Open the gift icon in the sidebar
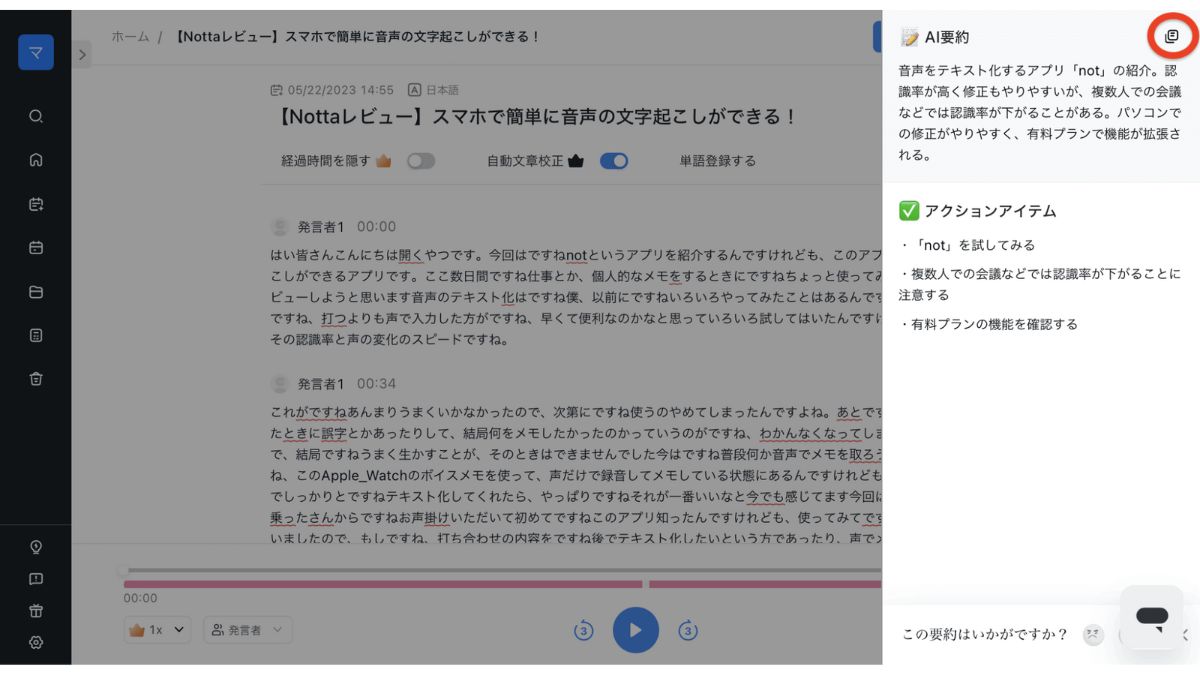 36,611
